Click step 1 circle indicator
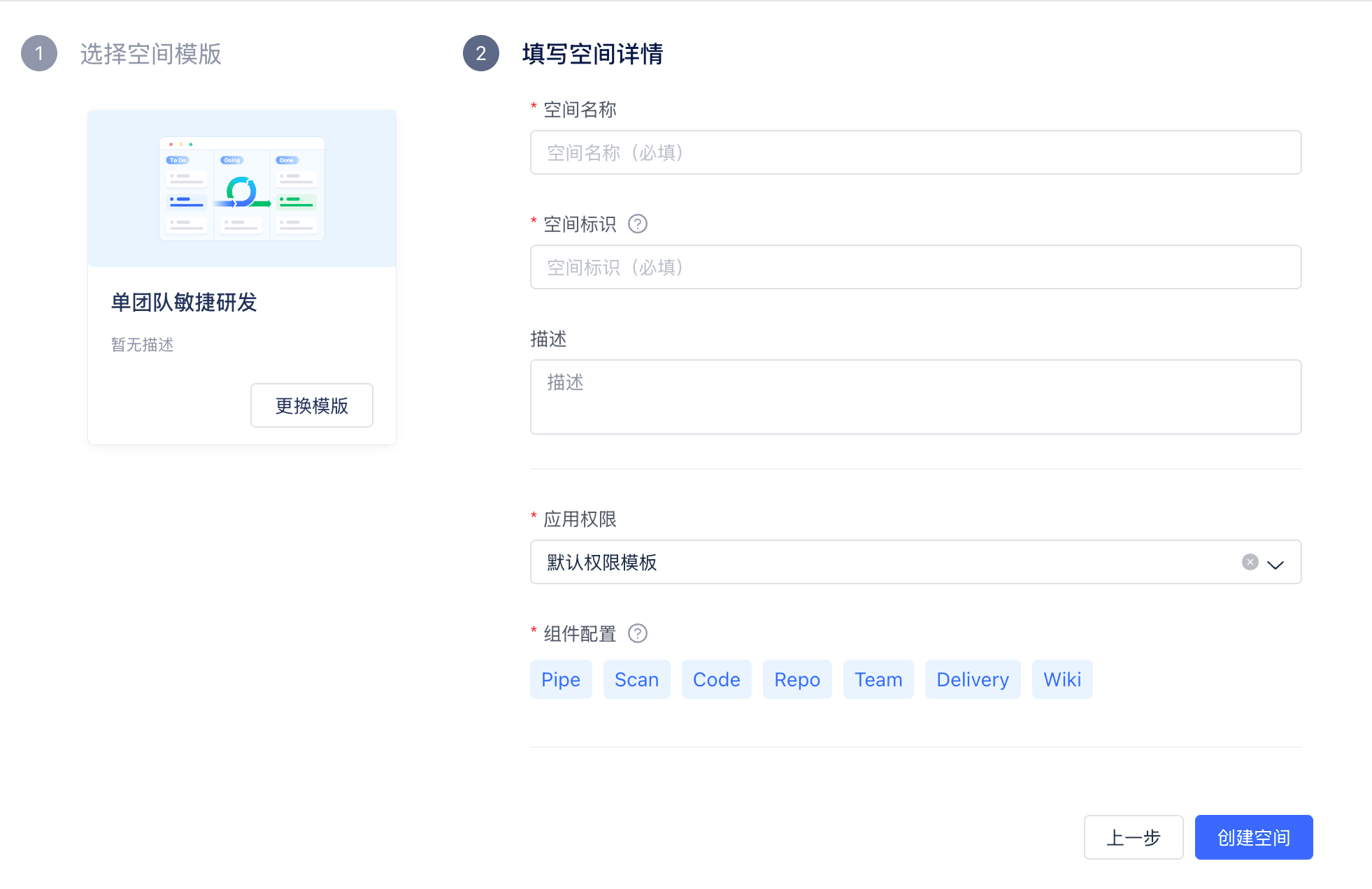Image resolution: width=1372 pixels, height=889 pixels. tap(39, 53)
